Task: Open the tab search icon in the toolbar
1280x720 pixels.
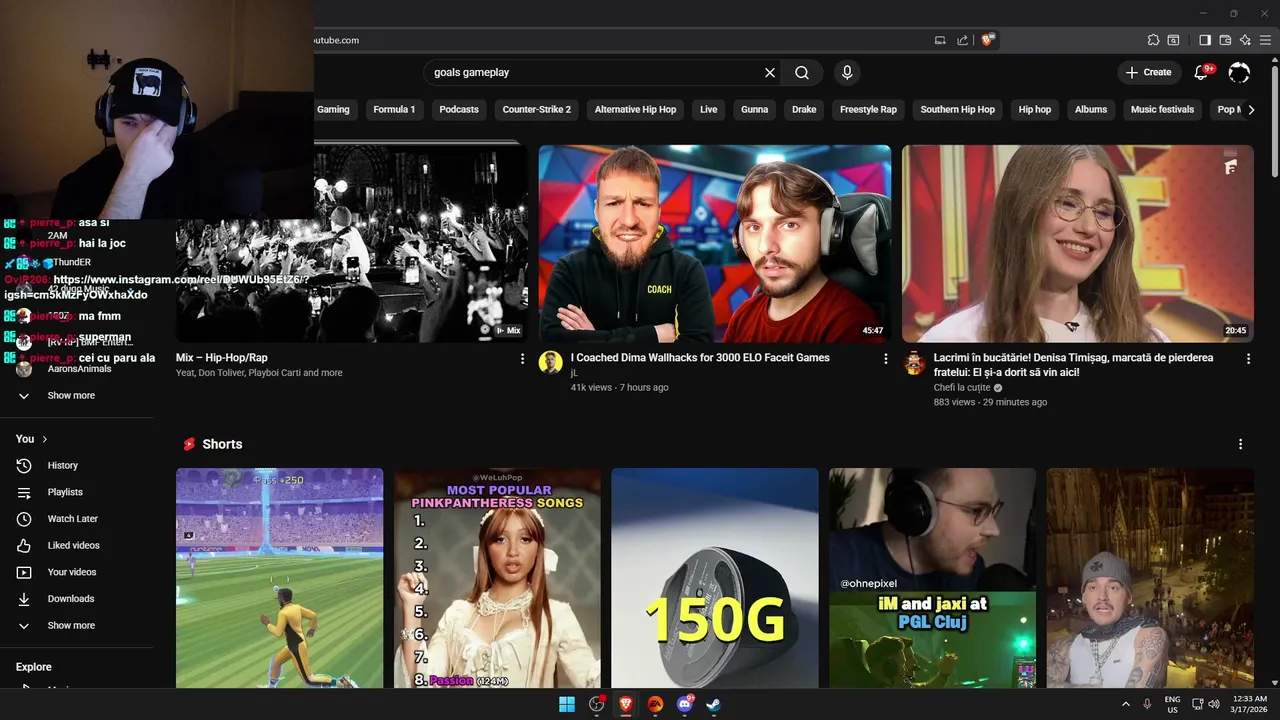Action: point(1174,40)
